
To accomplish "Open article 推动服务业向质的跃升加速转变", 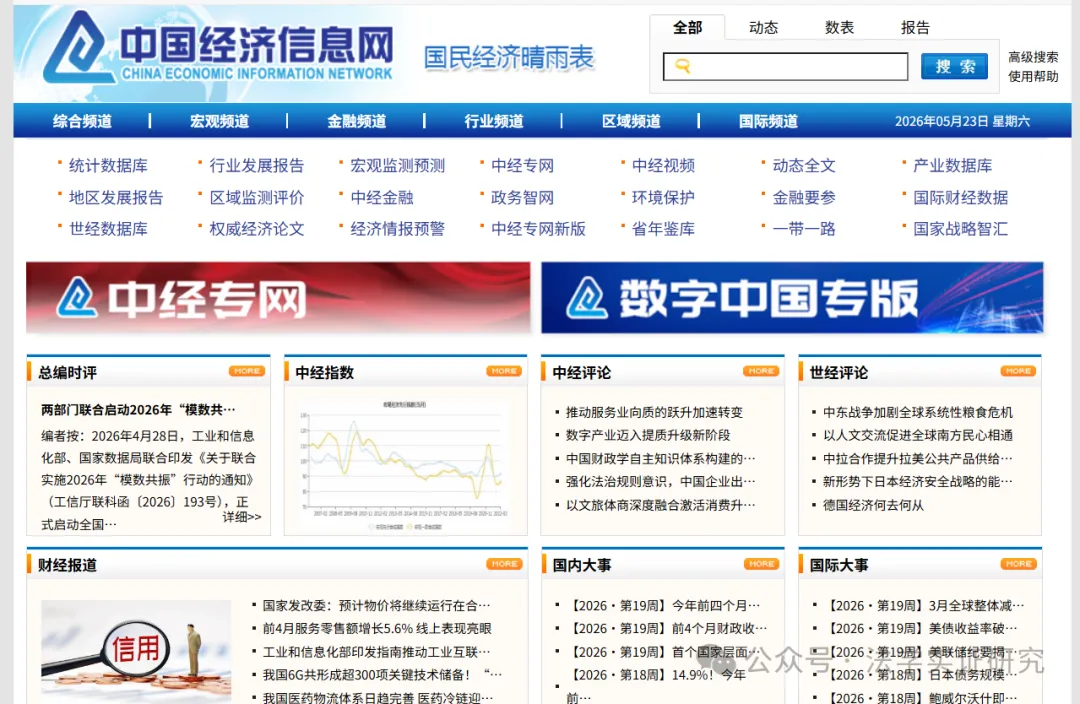I will [x=654, y=412].
